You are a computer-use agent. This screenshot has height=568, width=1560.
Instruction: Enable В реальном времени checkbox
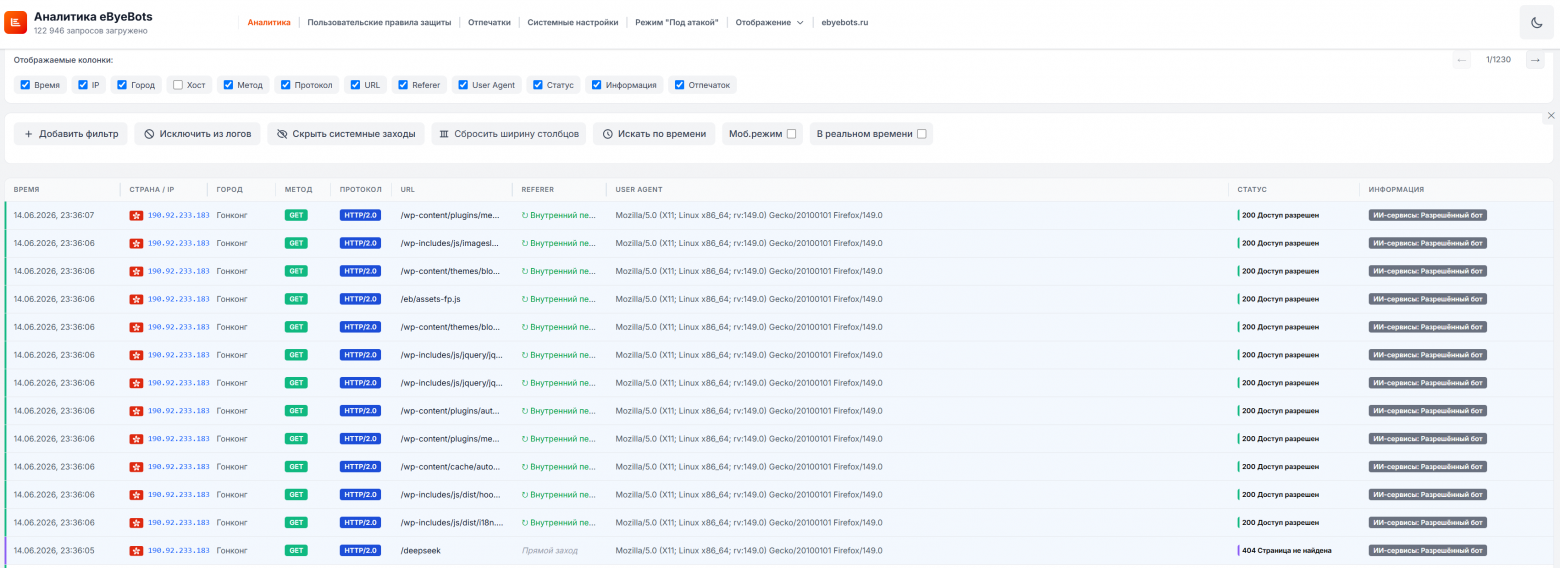coord(922,134)
